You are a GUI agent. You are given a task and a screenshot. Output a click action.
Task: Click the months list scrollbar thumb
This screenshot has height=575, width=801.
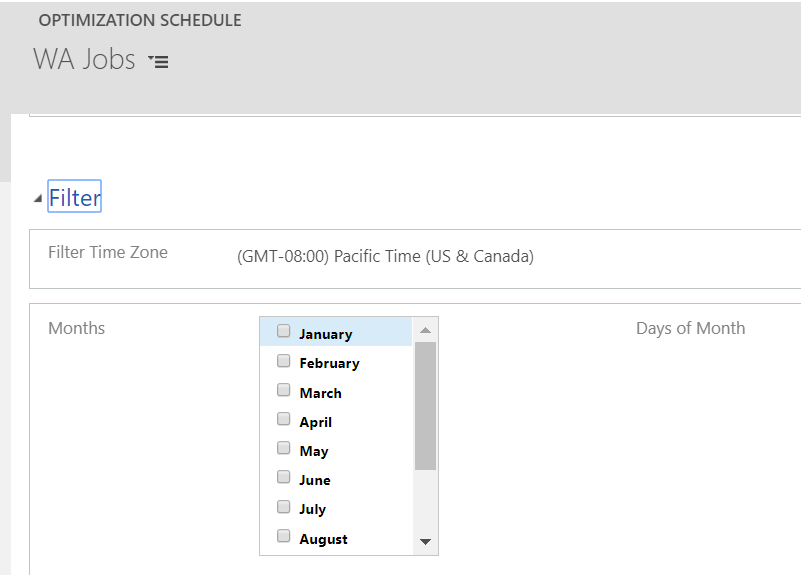[425, 405]
